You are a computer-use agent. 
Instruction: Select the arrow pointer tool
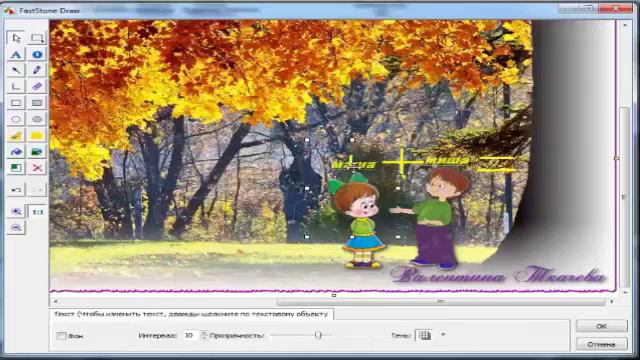click(x=16, y=38)
